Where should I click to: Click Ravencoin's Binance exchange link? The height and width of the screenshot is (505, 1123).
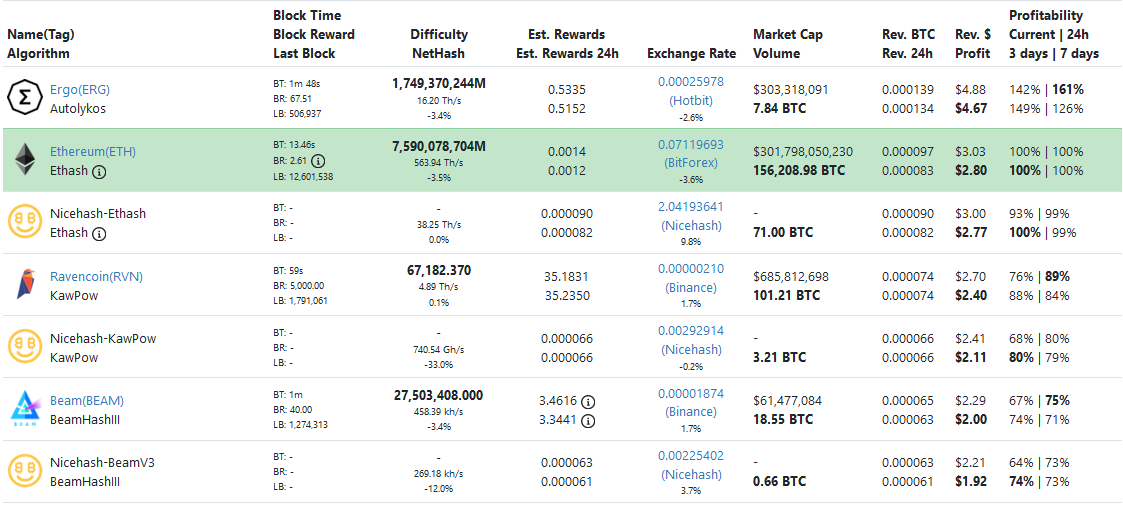(691, 287)
